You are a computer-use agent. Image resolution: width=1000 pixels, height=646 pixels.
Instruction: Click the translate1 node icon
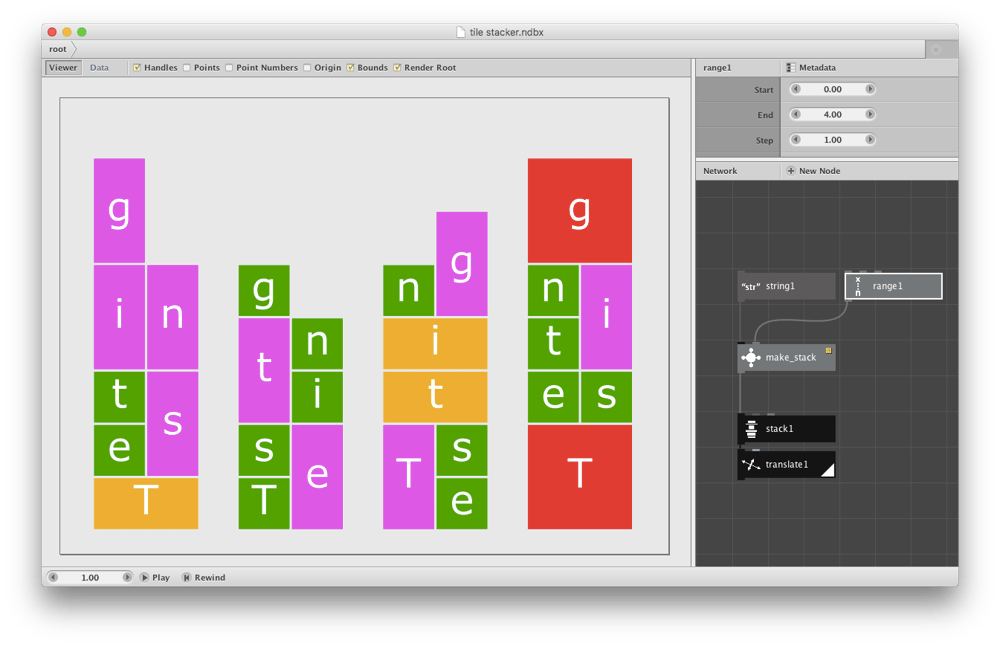[751, 465]
